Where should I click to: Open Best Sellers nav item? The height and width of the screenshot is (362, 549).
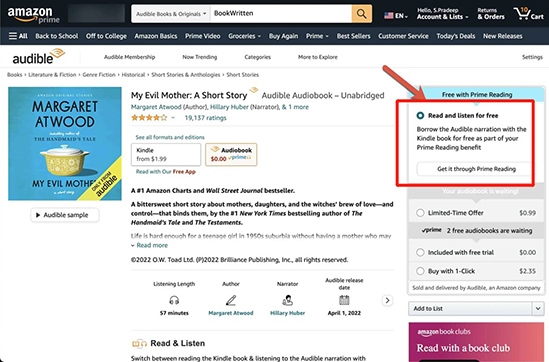pyautogui.click(x=353, y=36)
